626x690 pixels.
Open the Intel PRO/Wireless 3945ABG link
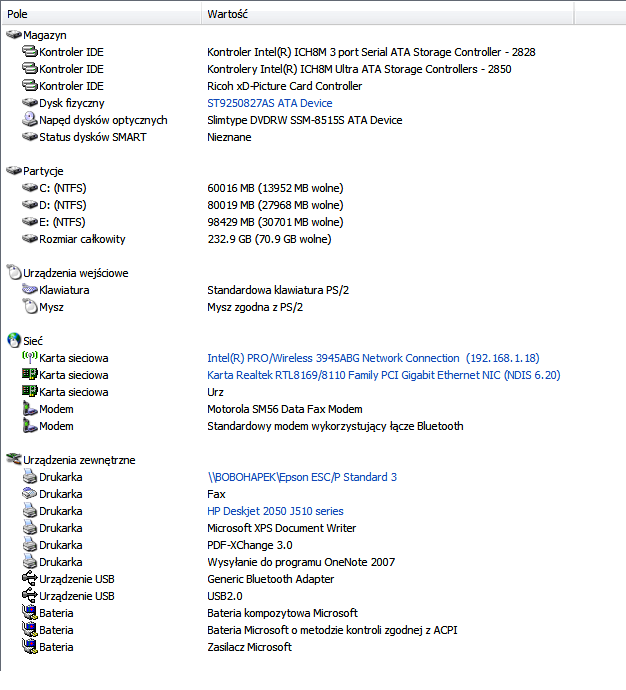click(373, 358)
